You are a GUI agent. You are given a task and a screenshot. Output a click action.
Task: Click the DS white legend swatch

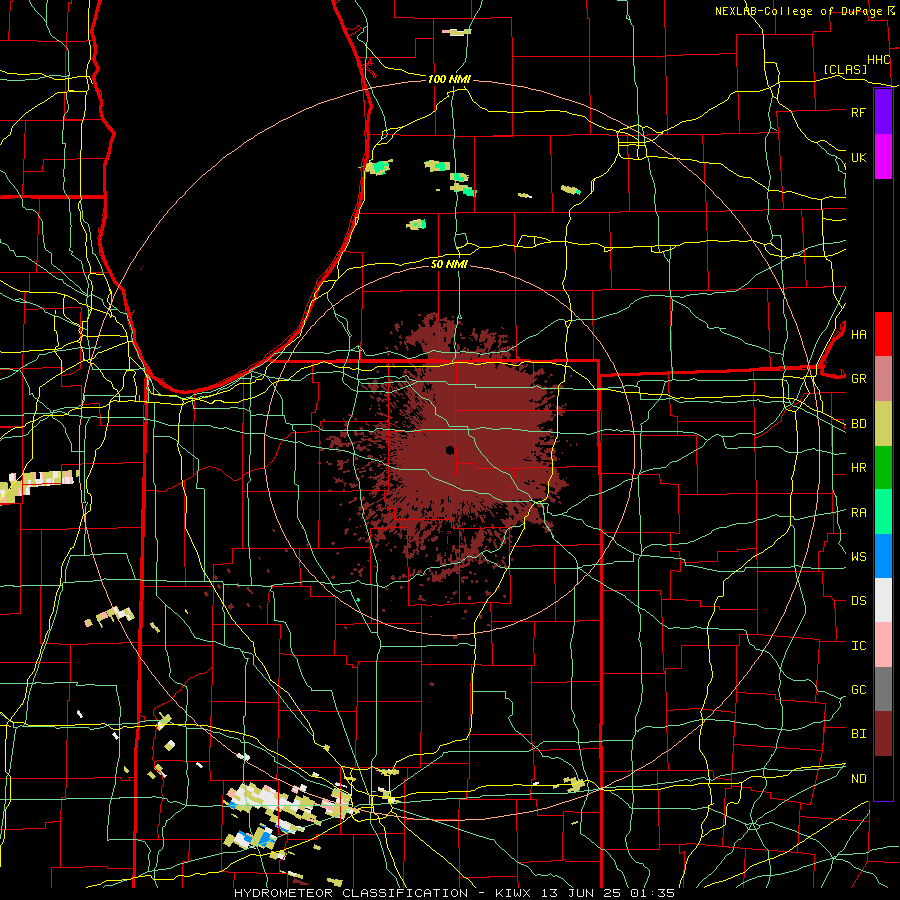coord(883,600)
